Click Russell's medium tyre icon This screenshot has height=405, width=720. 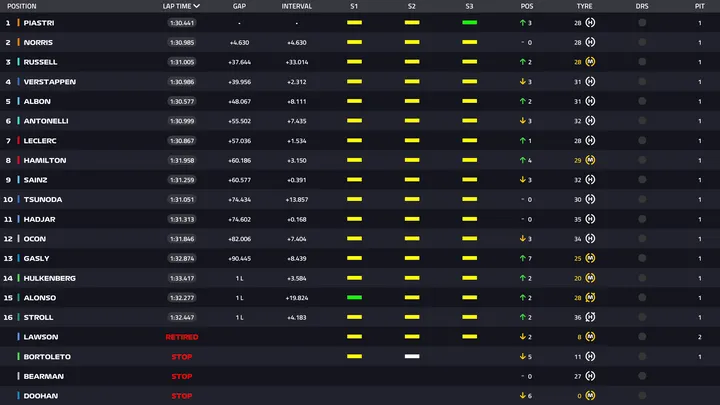point(590,62)
